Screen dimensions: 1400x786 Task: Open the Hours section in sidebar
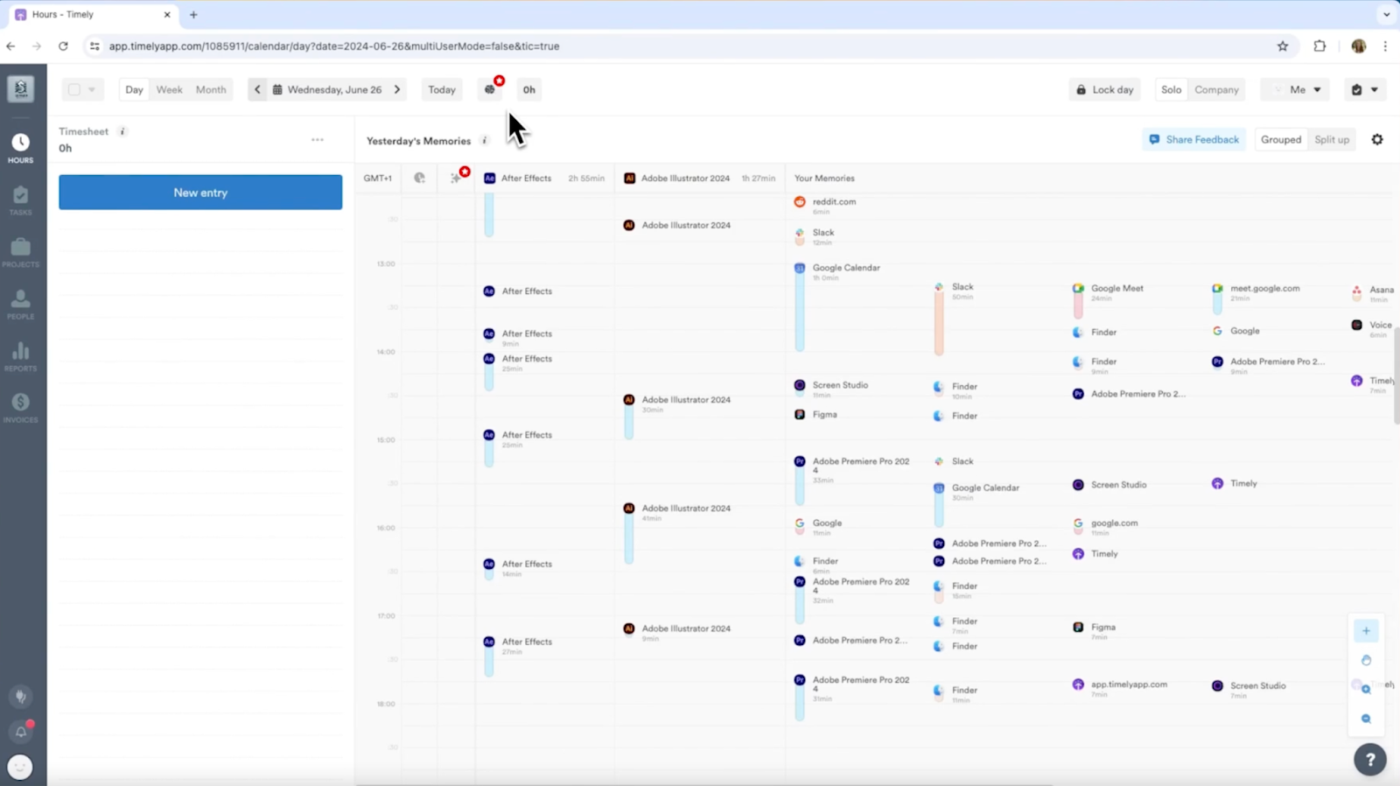click(x=20, y=148)
